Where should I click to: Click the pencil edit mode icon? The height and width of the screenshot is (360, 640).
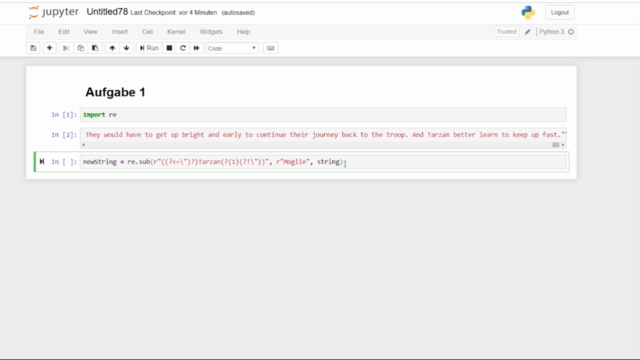527,32
